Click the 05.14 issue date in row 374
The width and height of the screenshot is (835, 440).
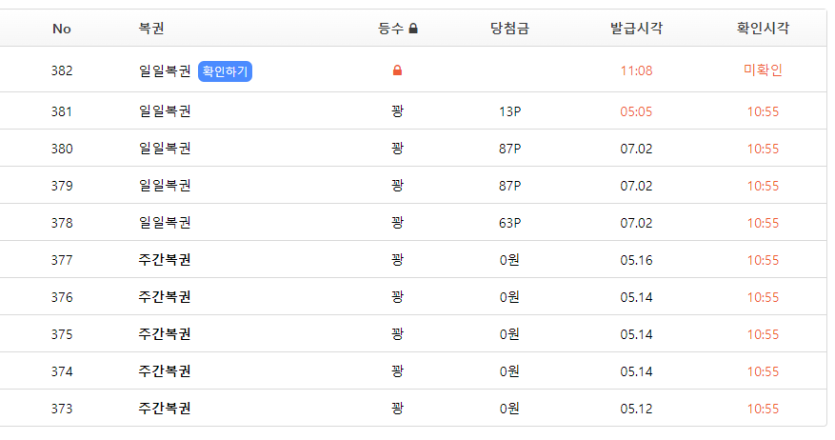[636, 371]
